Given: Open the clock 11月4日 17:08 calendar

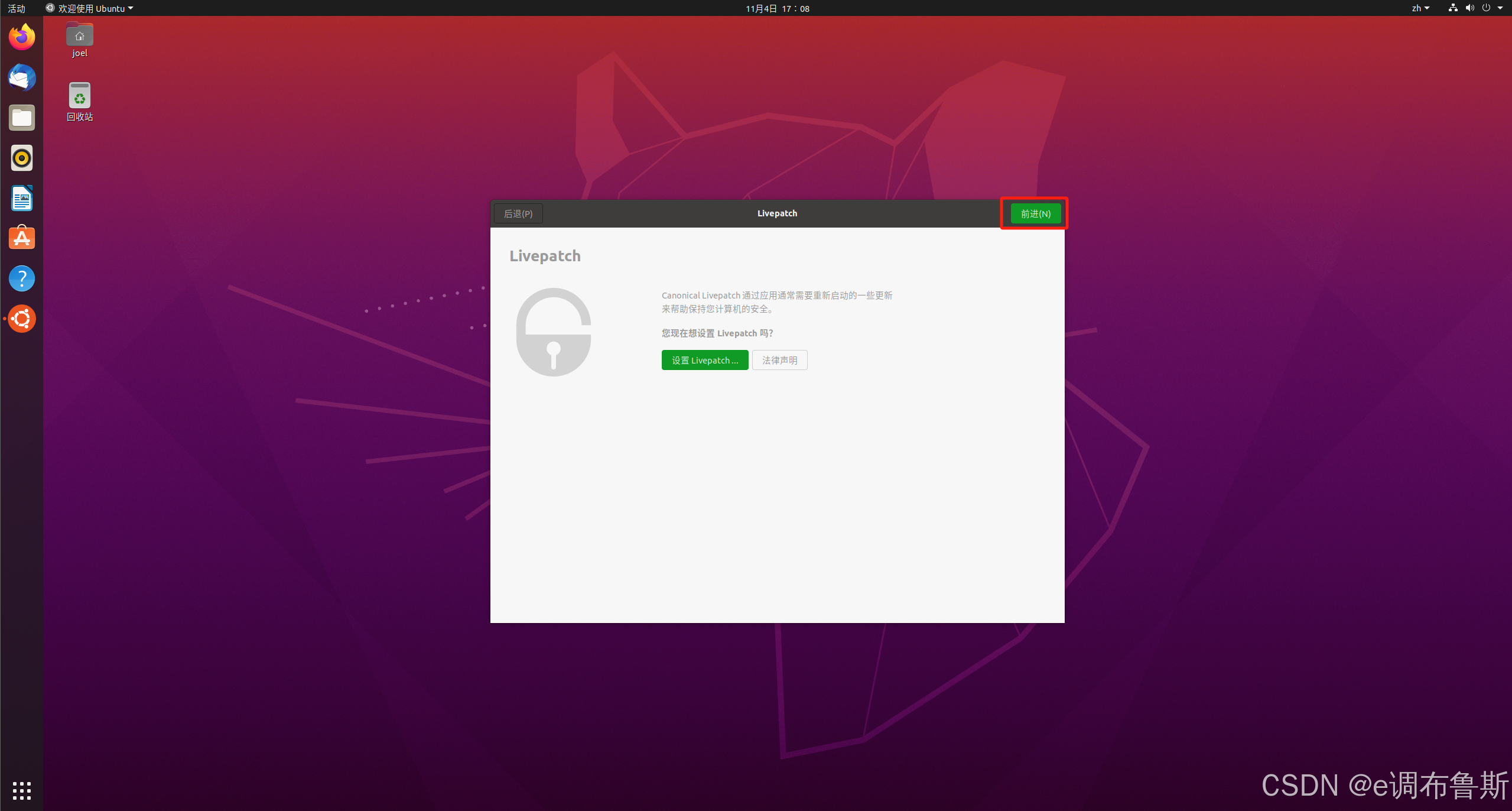Looking at the screenshot, I should click(777, 8).
